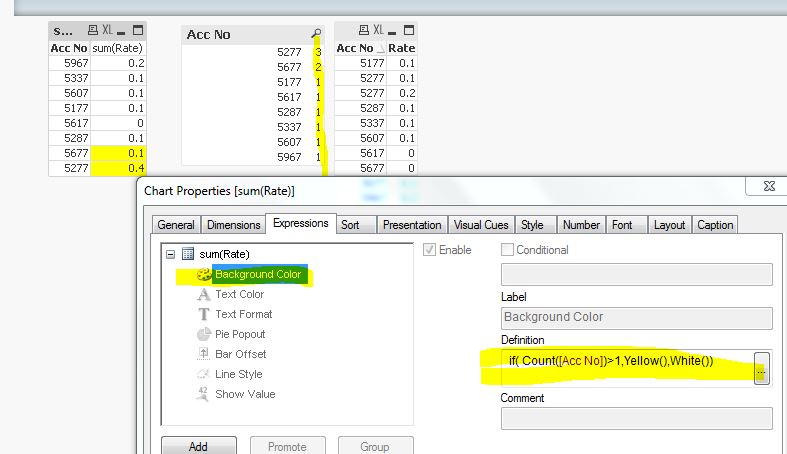Click the Text Color letter icon

click(x=203, y=294)
